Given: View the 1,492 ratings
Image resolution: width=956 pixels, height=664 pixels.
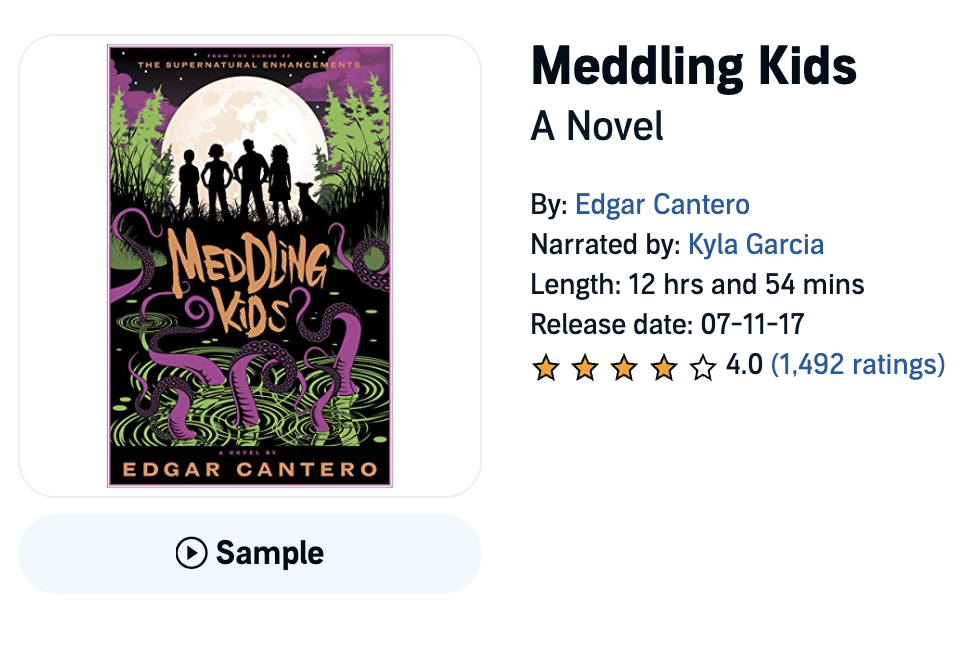Looking at the screenshot, I should tap(857, 365).
